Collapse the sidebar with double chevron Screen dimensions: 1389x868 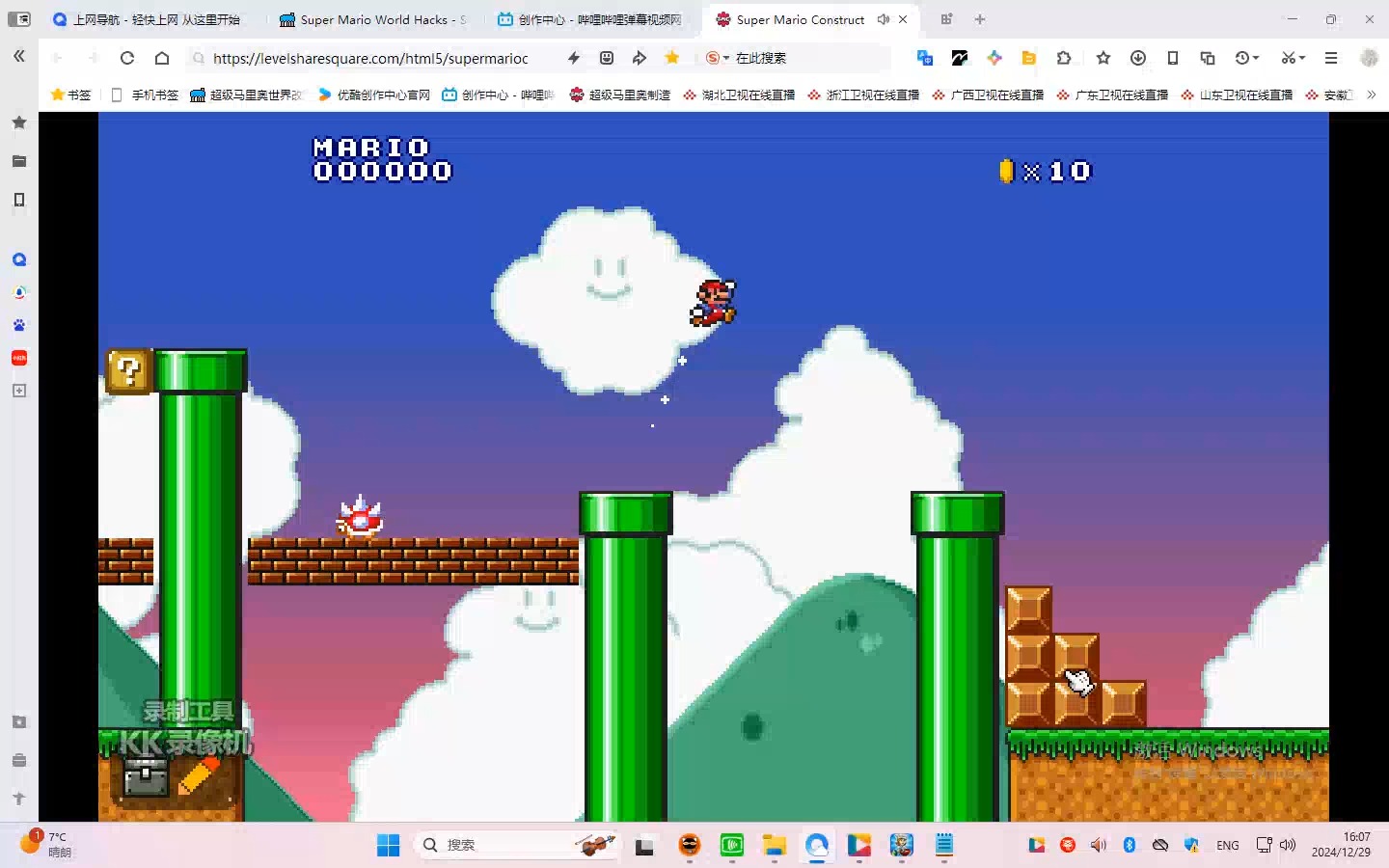pyautogui.click(x=19, y=57)
